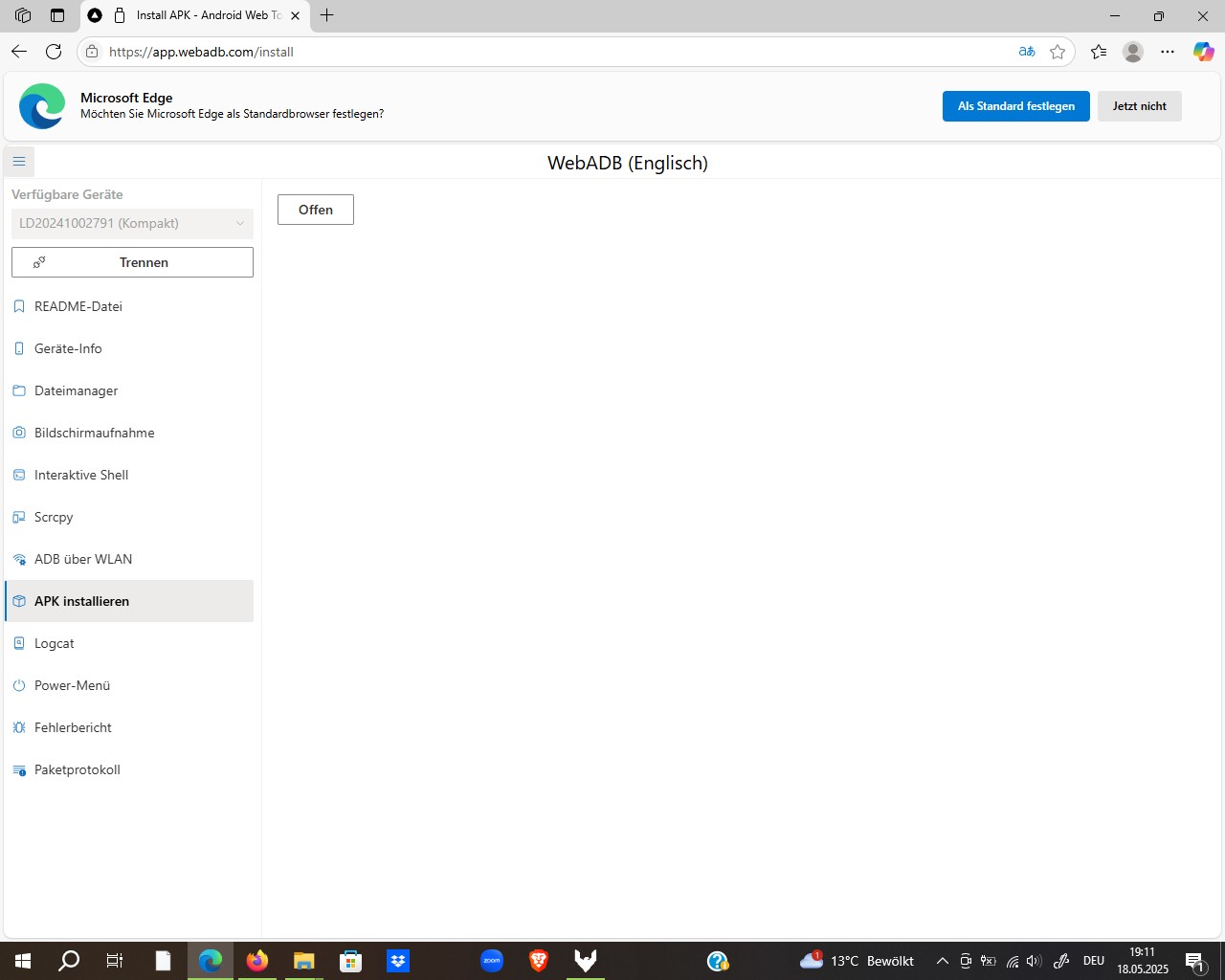Expand the device selection dropdown

tap(132, 223)
